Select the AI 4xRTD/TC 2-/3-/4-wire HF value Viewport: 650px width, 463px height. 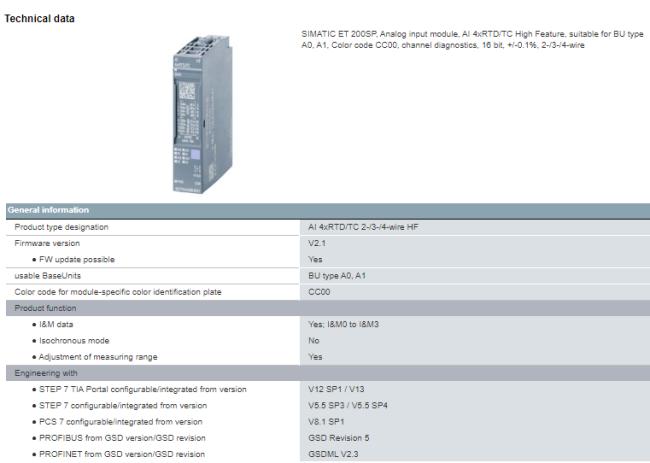click(363, 227)
